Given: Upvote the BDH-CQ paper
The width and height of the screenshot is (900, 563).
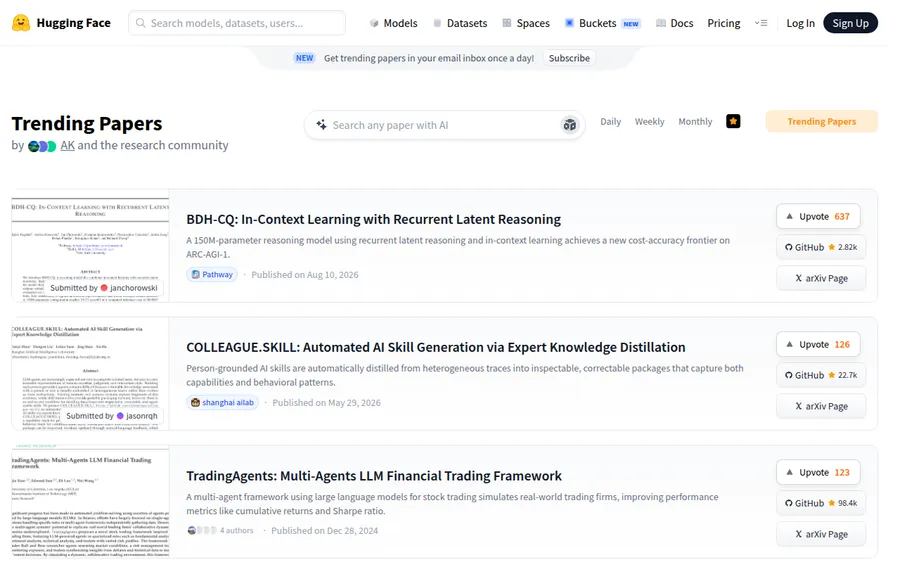Looking at the screenshot, I should tap(818, 216).
